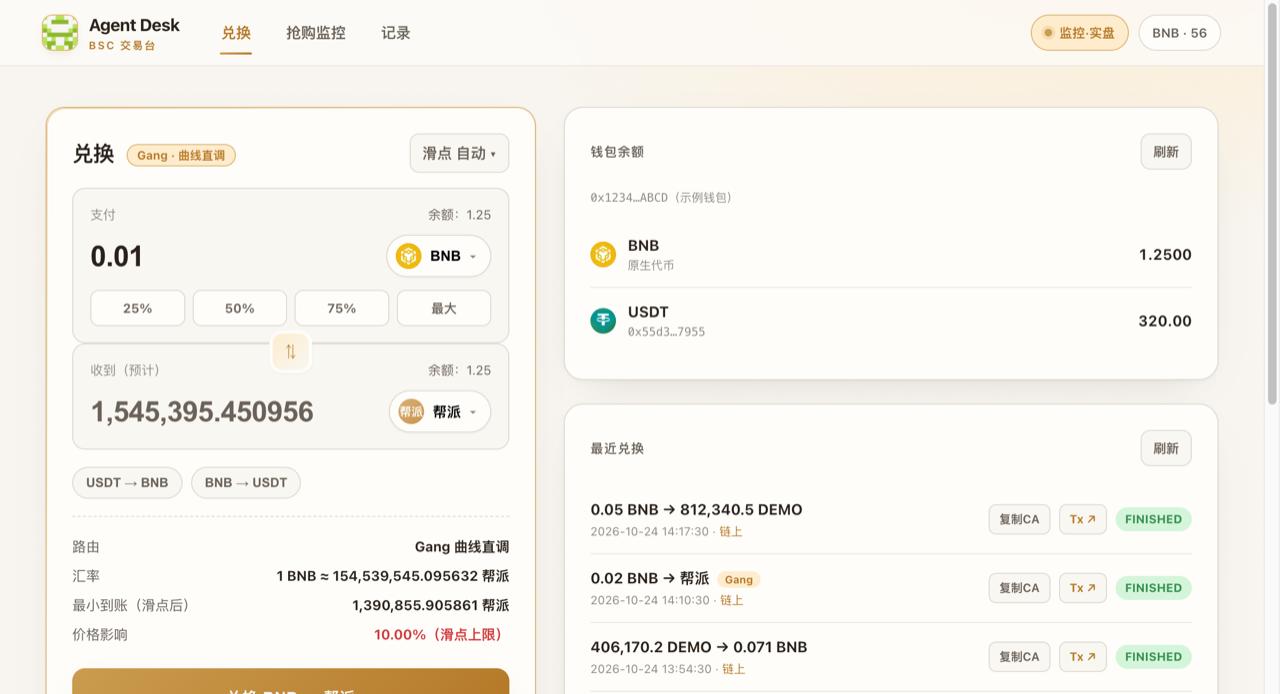This screenshot has width=1280, height=694.
Task: Click the estimated receive amount 1,545,395.450956
Action: coord(202,412)
